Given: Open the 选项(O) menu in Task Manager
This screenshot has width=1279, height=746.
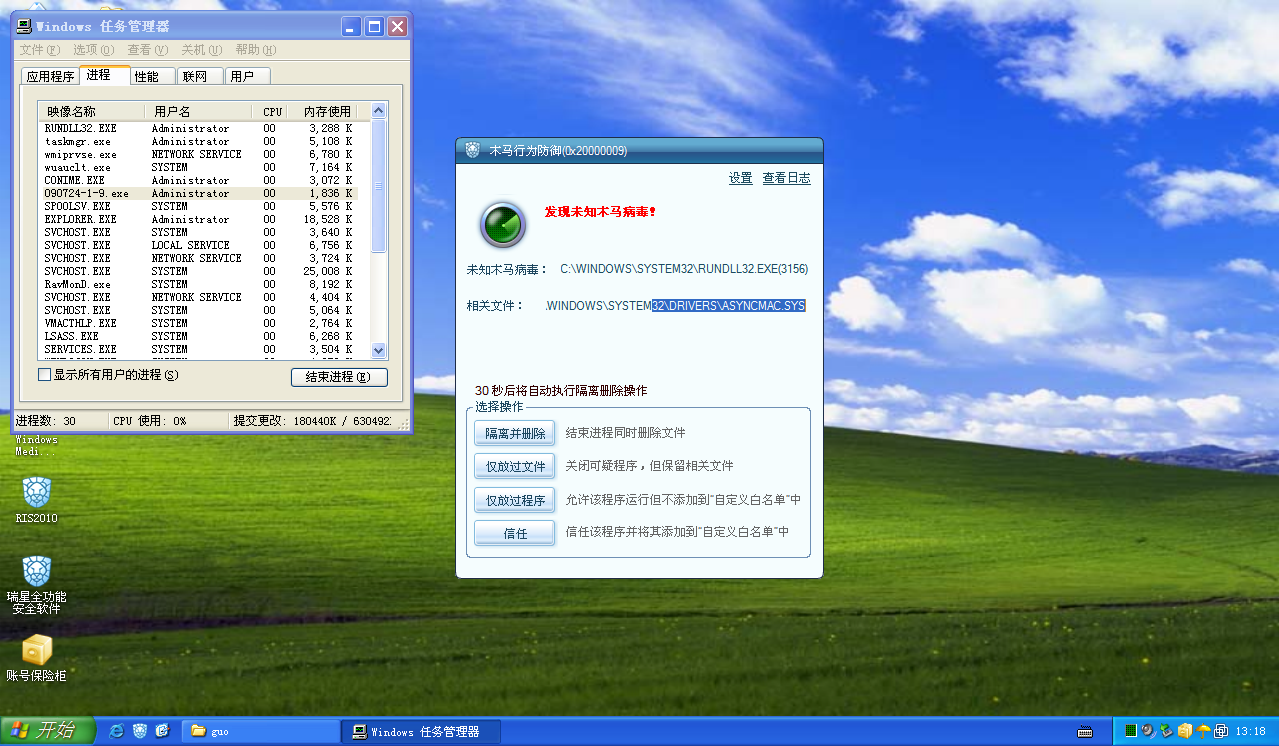Looking at the screenshot, I should tap(94, 50).
